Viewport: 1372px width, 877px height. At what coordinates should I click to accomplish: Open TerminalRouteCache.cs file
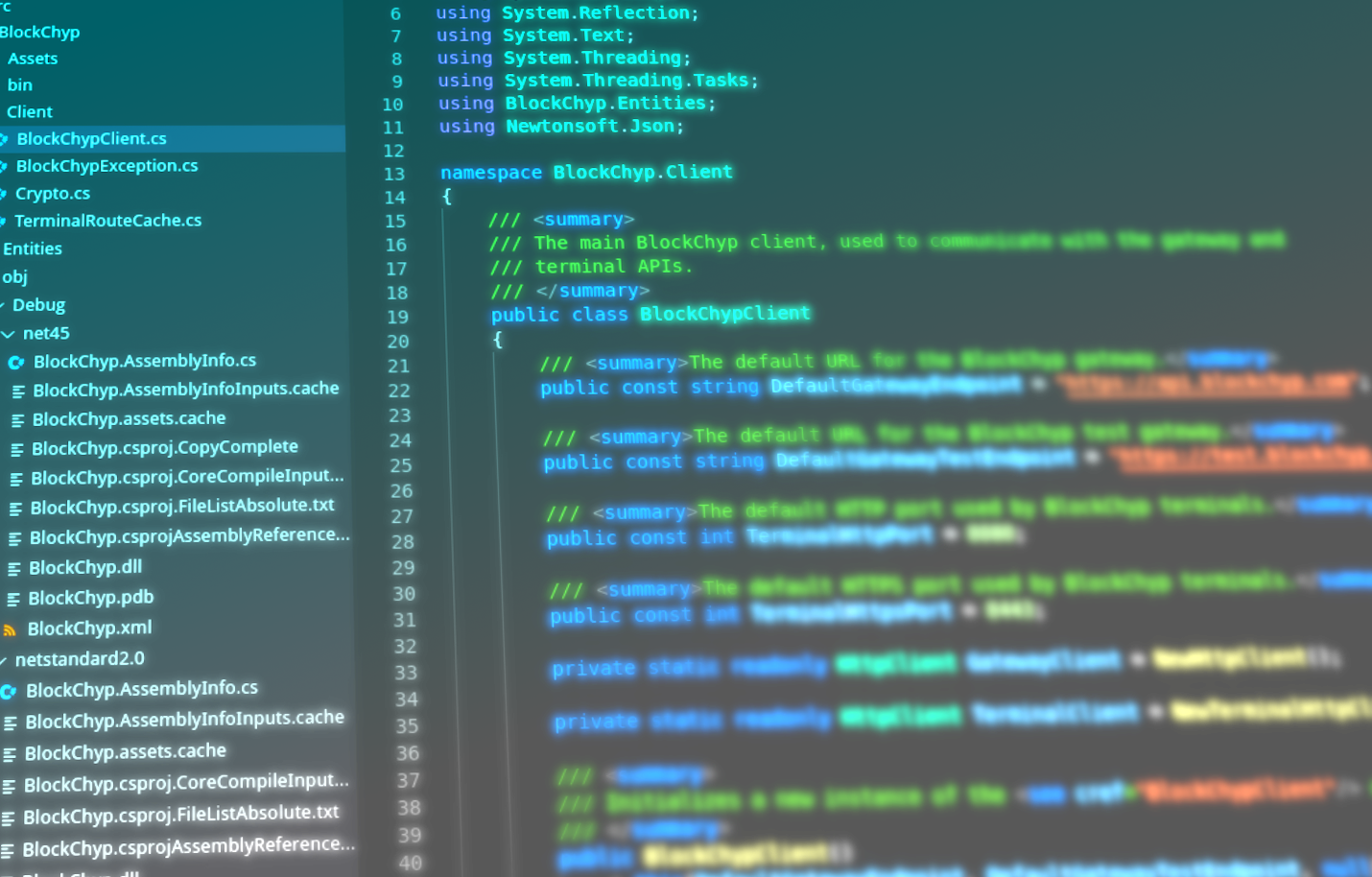pyautogui.click(x=108, y=221)
